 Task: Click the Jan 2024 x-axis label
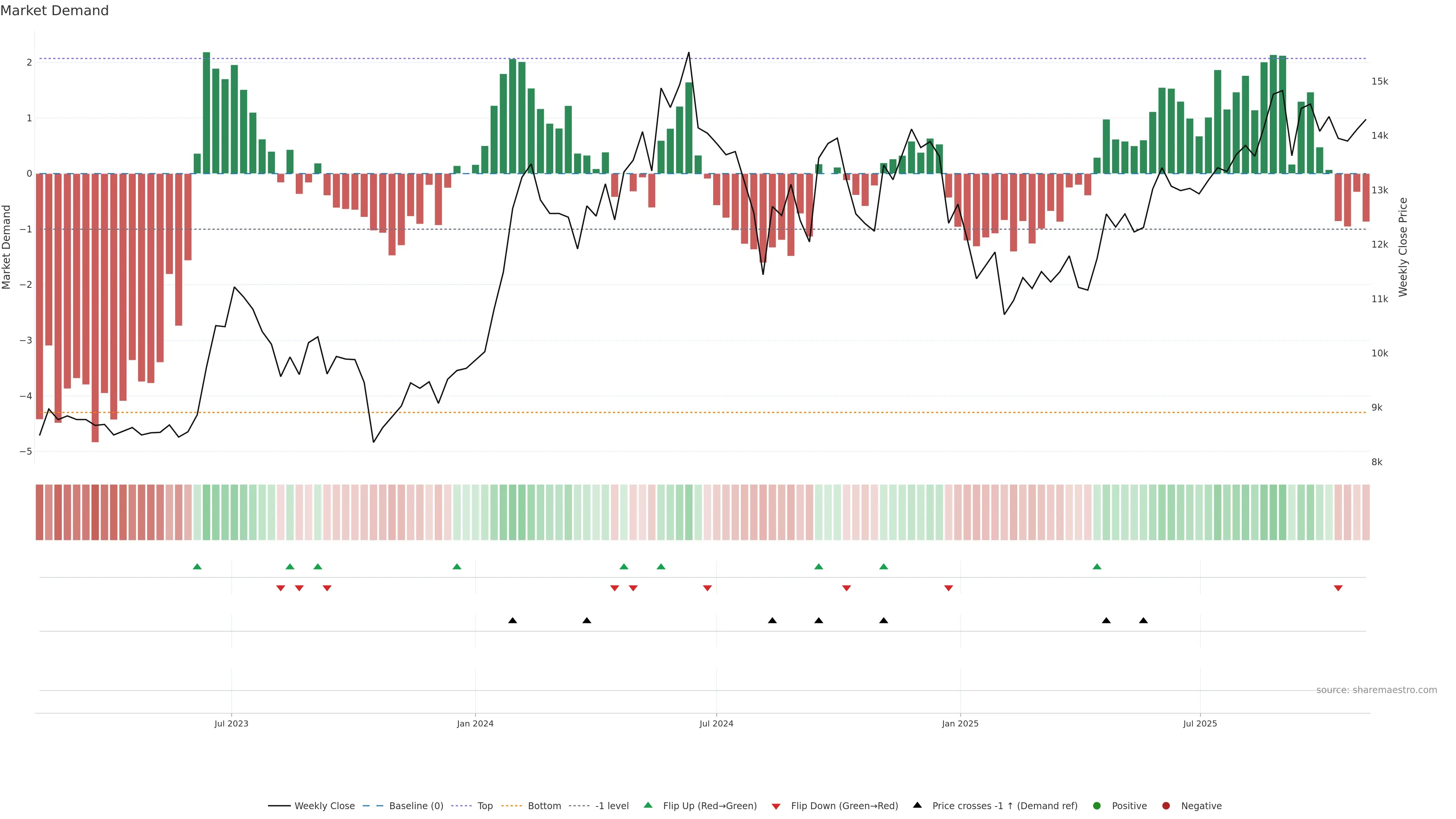475,723
